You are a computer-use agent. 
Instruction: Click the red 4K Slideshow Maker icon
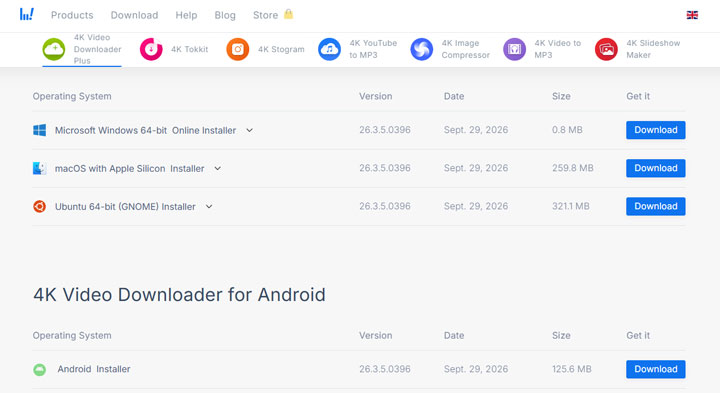606,49
